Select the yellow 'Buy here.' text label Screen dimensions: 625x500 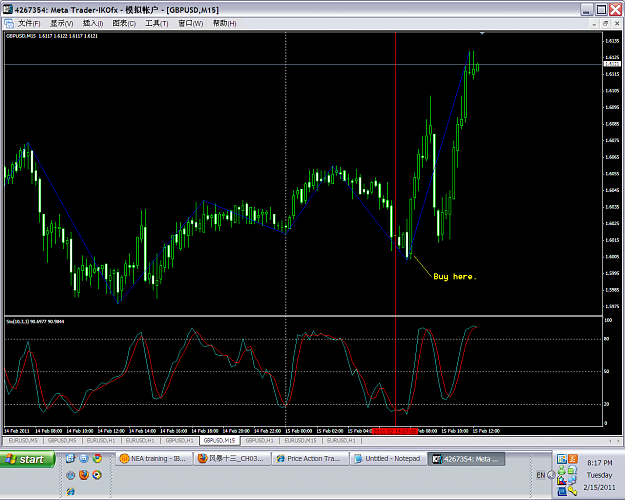[455, 276]
